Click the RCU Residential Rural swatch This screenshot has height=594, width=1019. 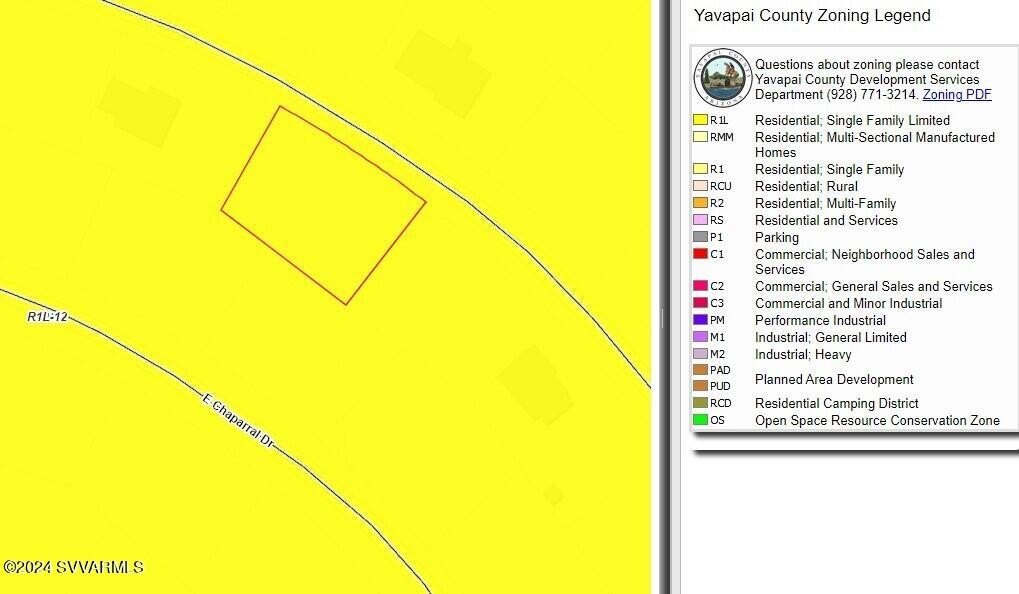point(700,186)
